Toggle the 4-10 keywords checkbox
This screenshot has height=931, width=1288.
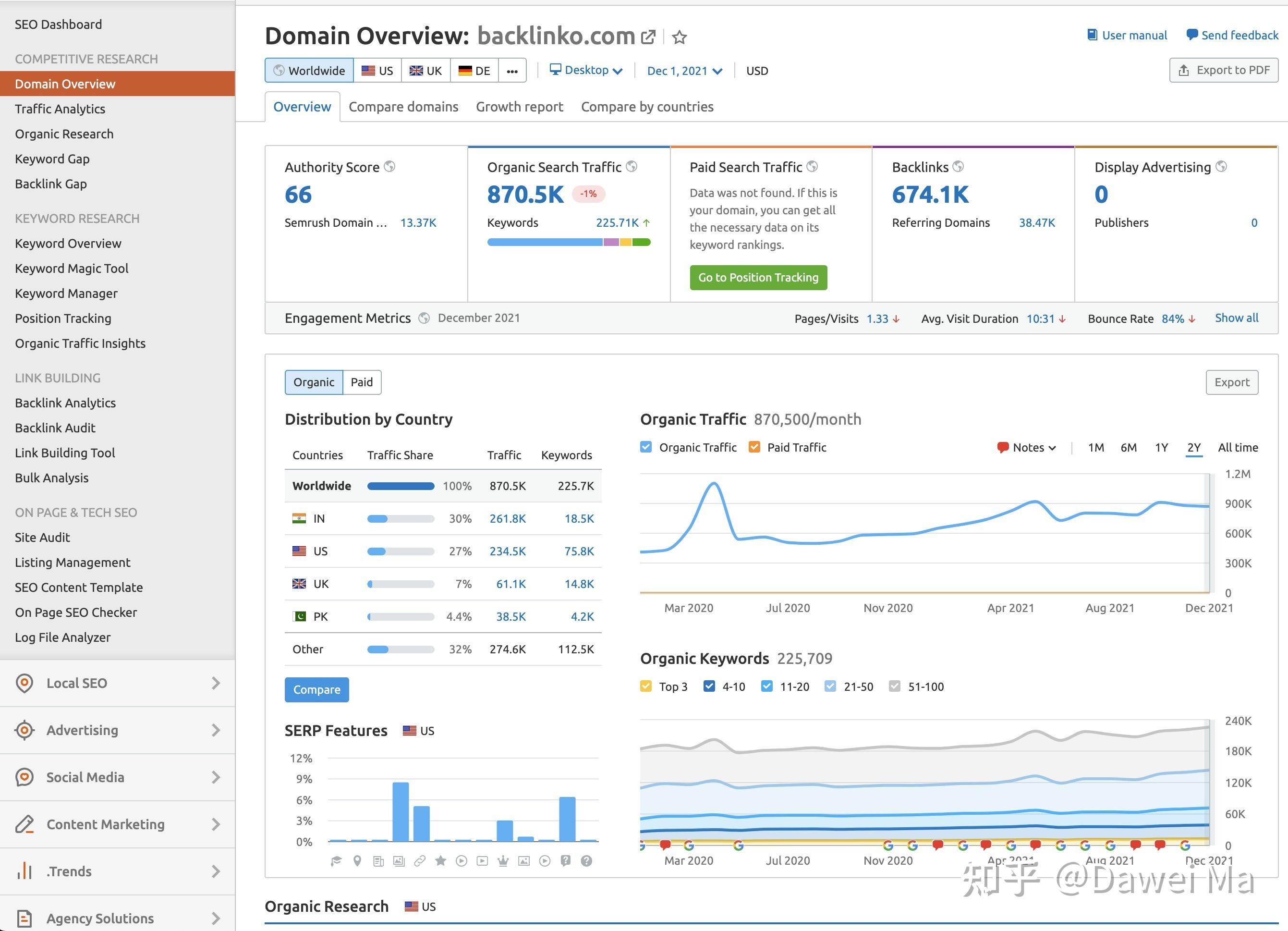[x=709, y=686]
